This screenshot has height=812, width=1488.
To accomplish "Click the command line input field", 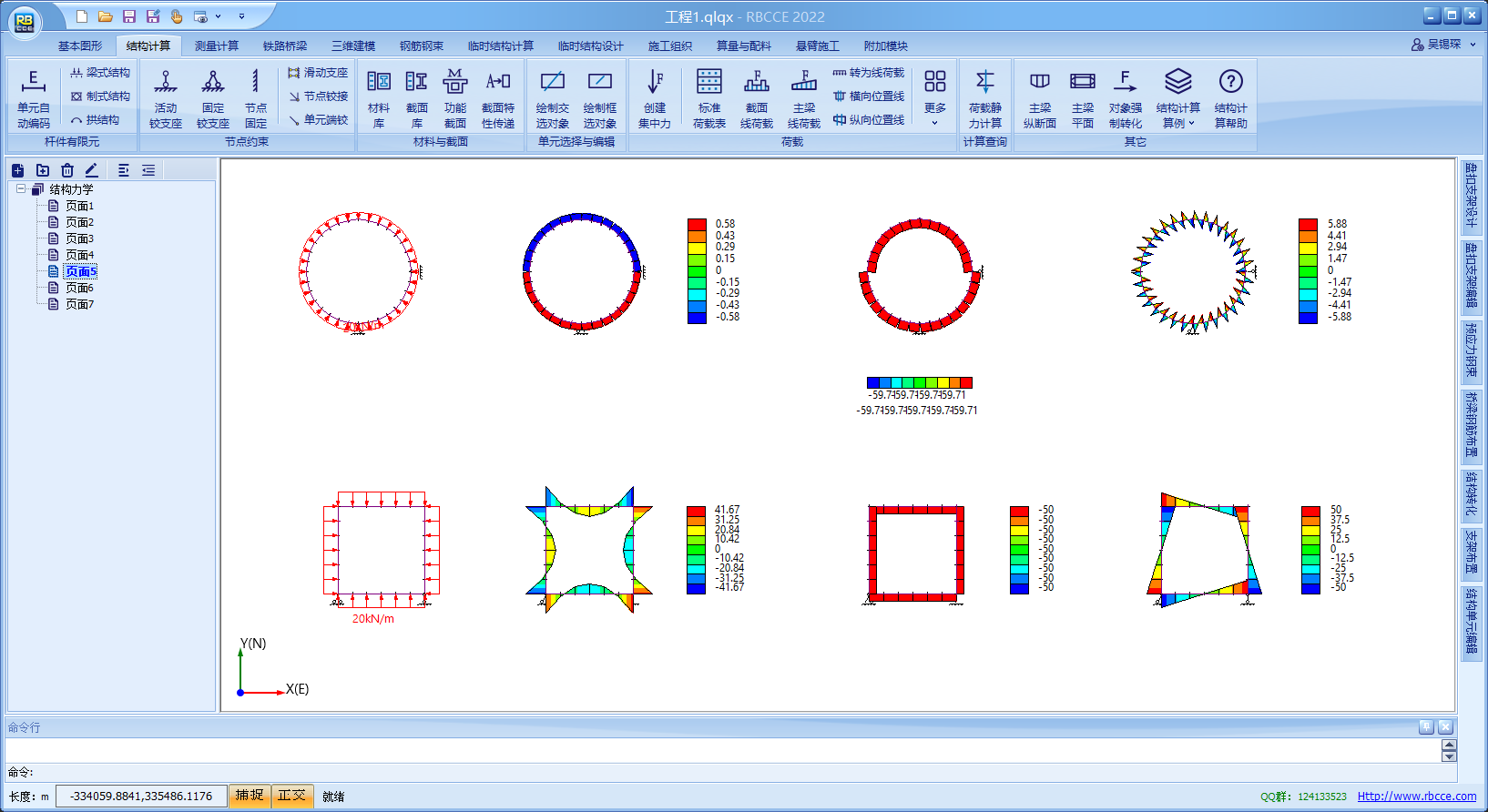I will point(719,750).
